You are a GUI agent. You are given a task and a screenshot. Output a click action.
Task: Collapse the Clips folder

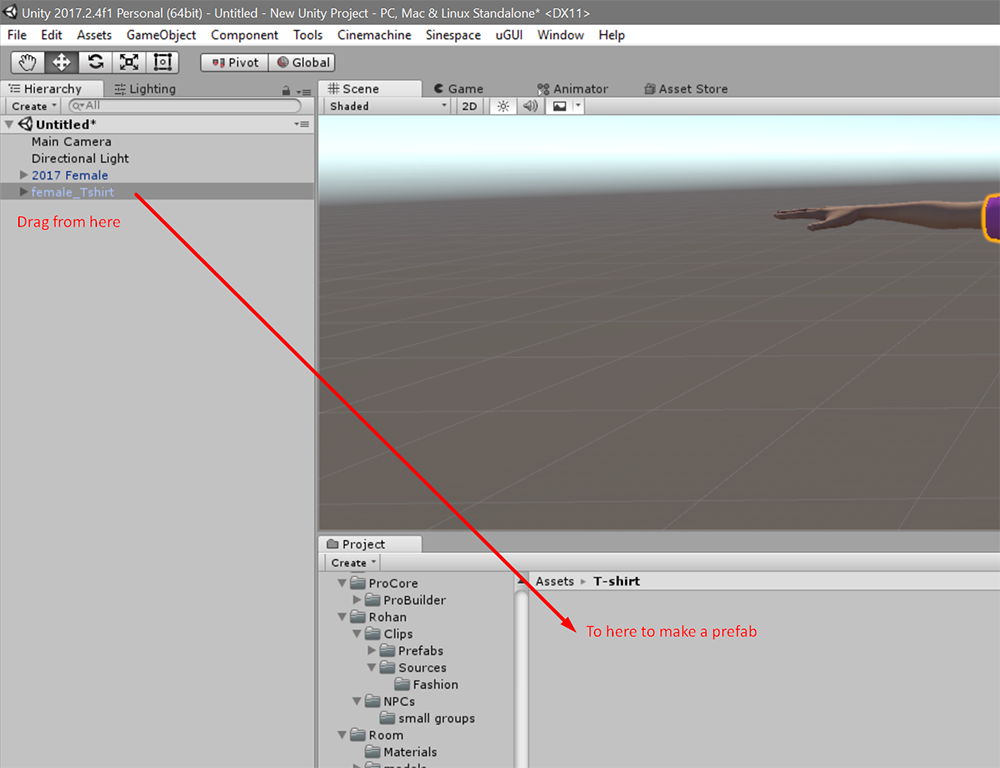[357, 633]
